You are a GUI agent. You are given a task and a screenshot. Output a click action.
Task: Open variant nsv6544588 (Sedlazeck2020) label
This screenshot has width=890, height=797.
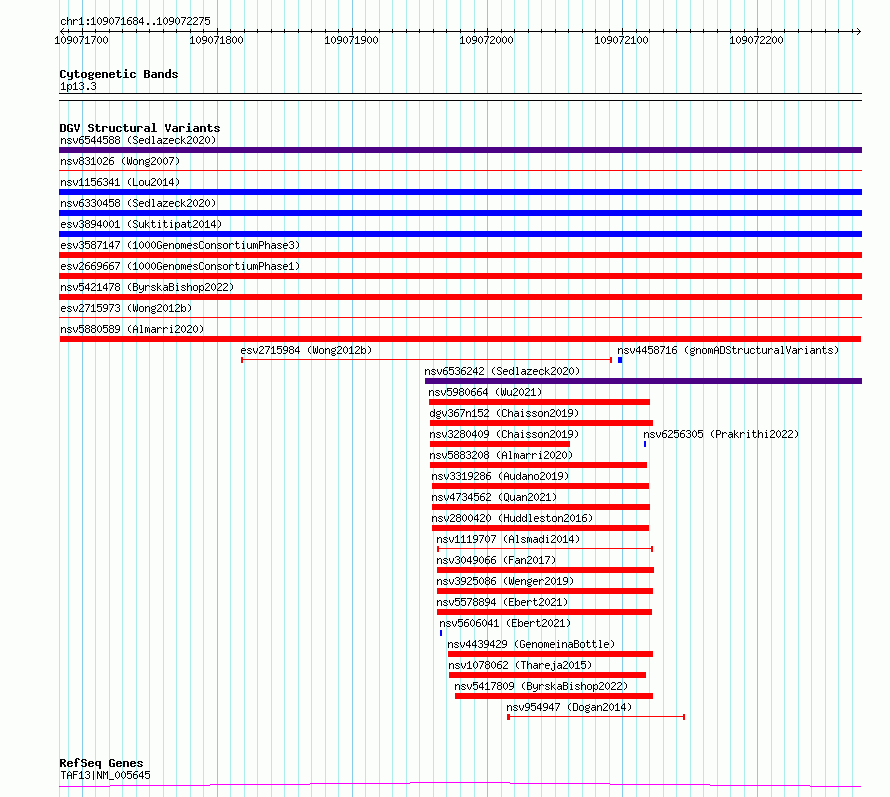pos(138,140)
